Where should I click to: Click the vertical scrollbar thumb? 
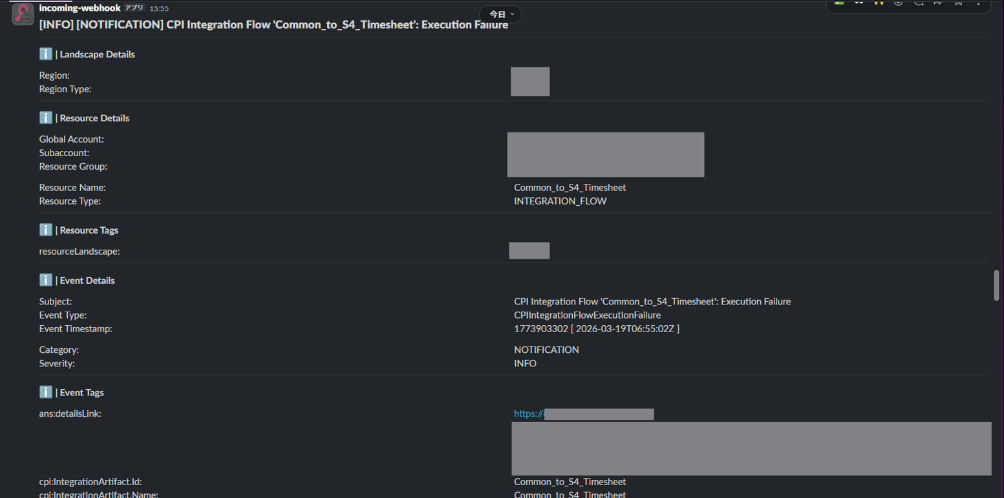tap(996, 285)
